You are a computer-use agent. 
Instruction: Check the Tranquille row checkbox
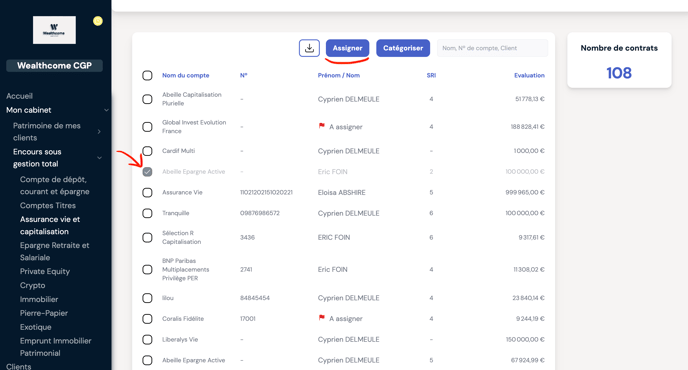tap(147, 213)
